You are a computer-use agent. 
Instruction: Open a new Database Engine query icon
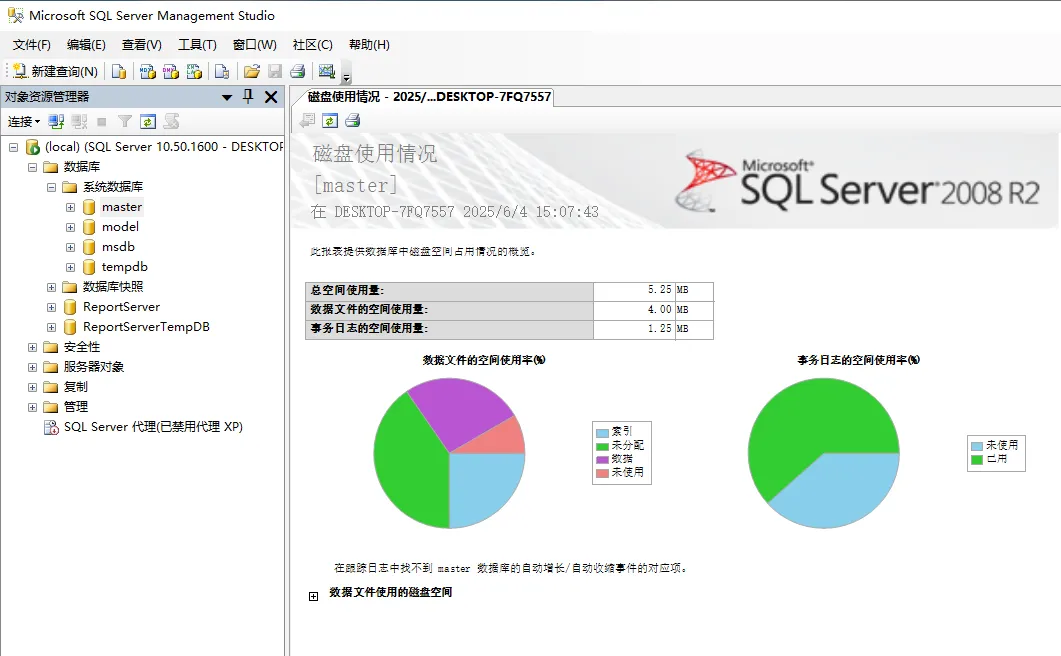click(x=119, y=71)
